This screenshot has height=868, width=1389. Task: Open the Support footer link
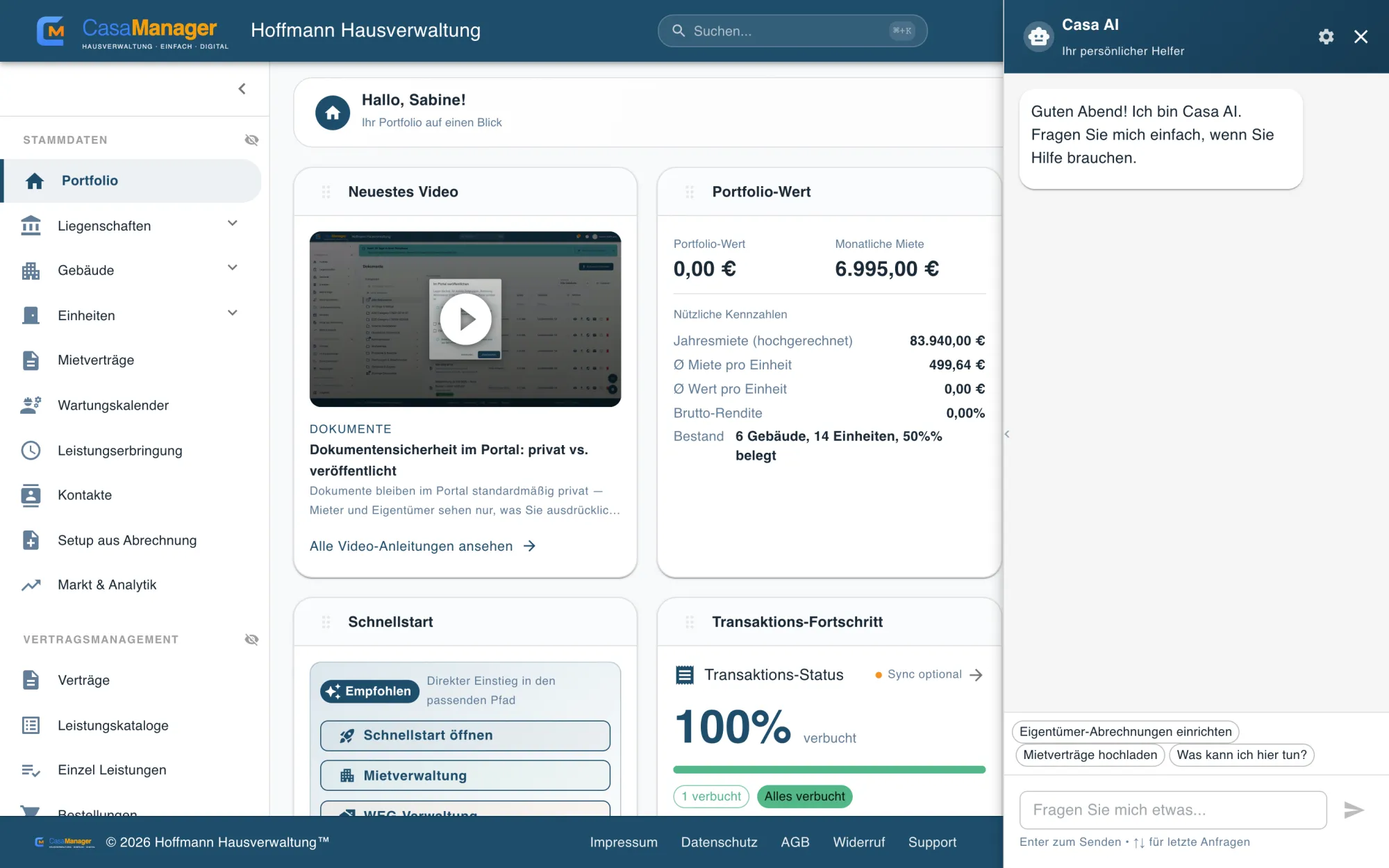pyautogui.click(x=932, y=842)
